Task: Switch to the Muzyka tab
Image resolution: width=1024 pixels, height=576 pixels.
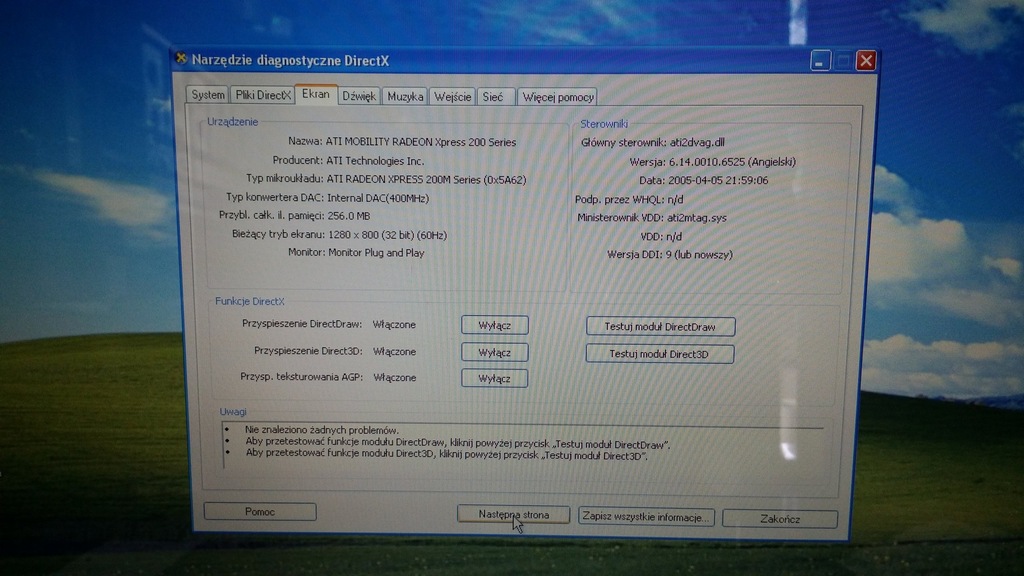Action: point(405,97)
